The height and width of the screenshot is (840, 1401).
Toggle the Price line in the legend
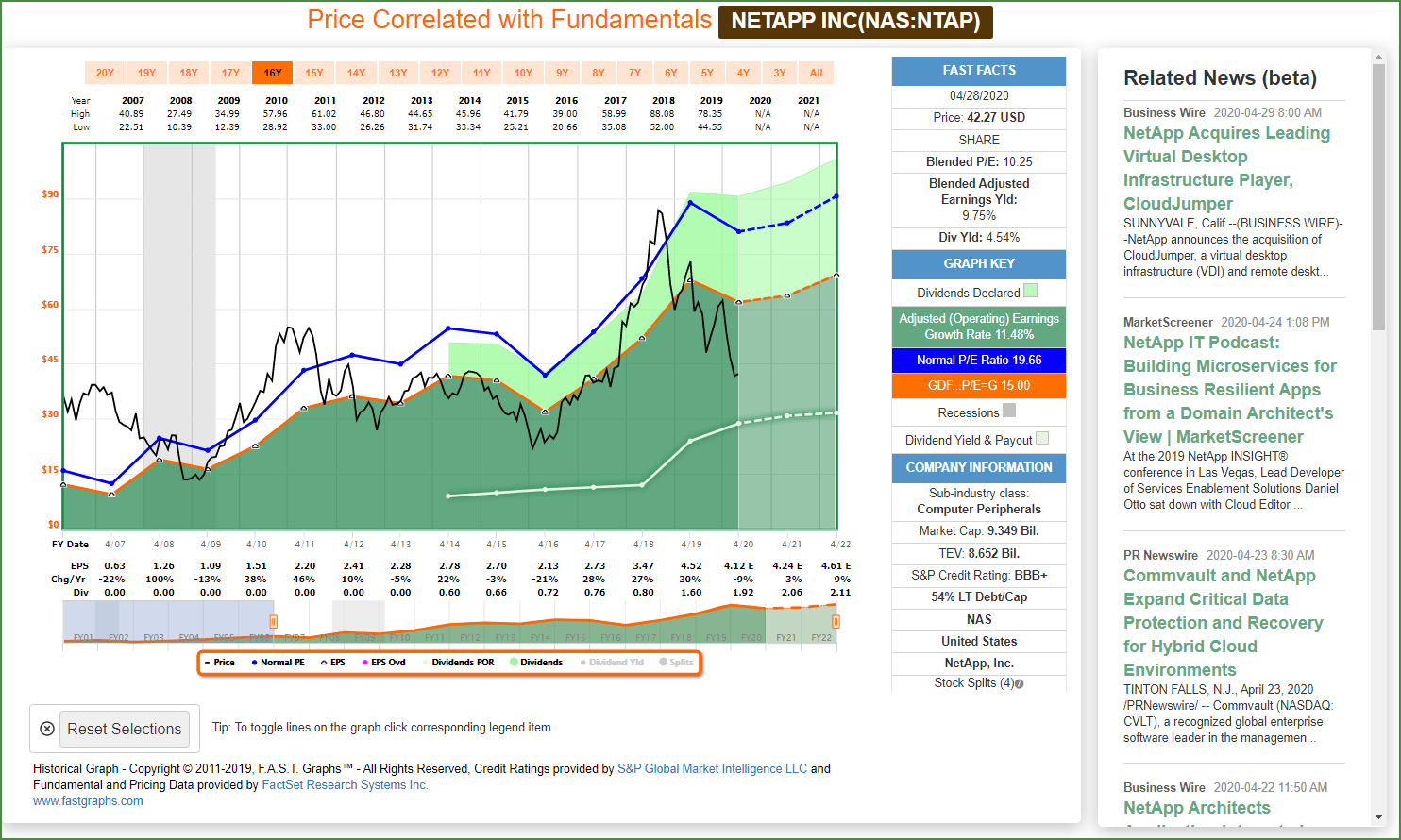pyautogui.click(x=220, y=663)
